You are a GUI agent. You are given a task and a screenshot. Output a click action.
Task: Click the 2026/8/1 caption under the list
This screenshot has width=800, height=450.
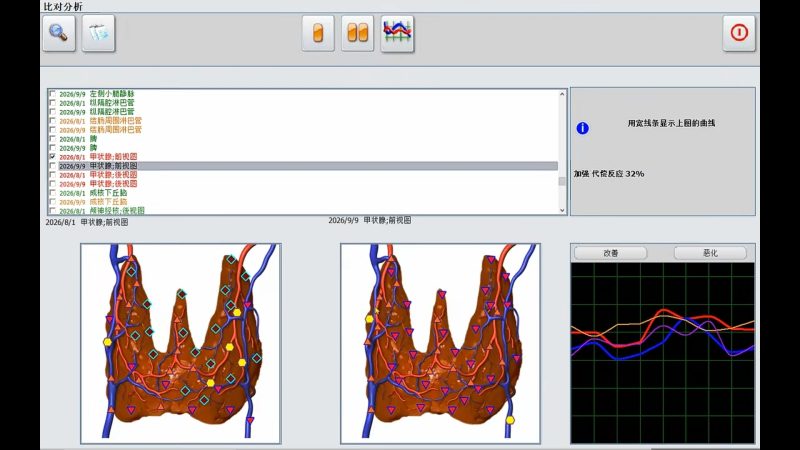pos(87,222)
